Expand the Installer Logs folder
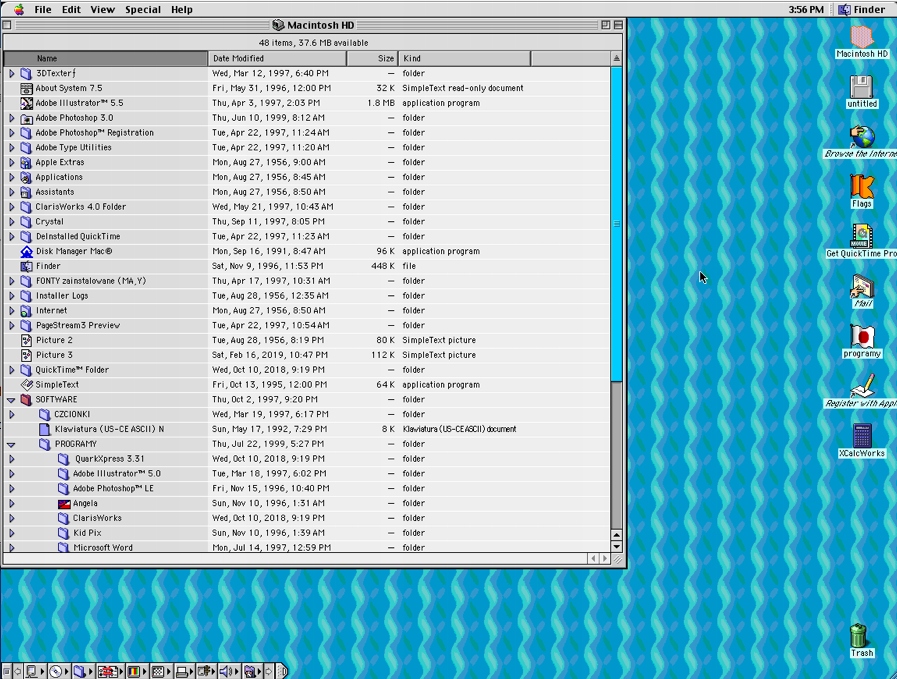 [11, 296]
